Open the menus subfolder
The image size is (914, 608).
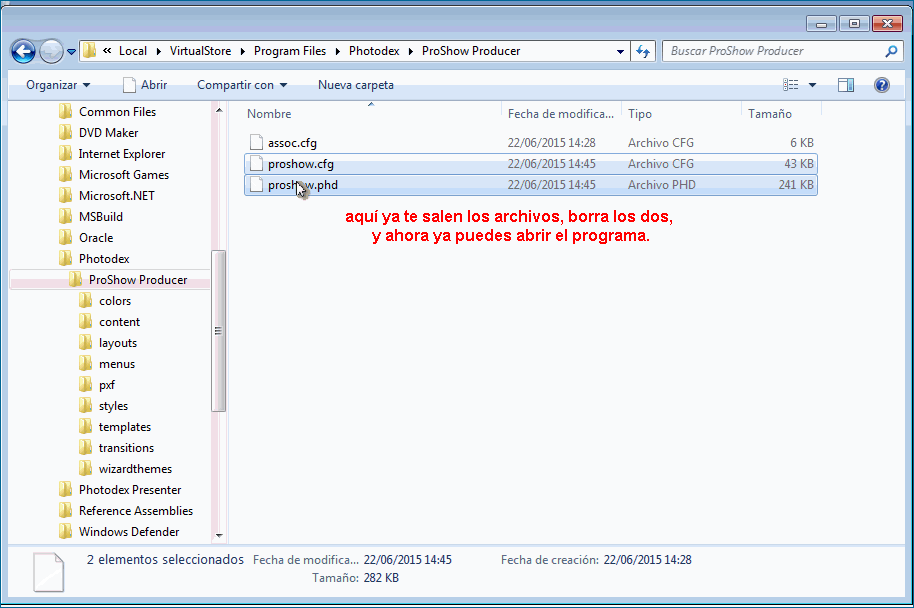(x=117, y=363)
